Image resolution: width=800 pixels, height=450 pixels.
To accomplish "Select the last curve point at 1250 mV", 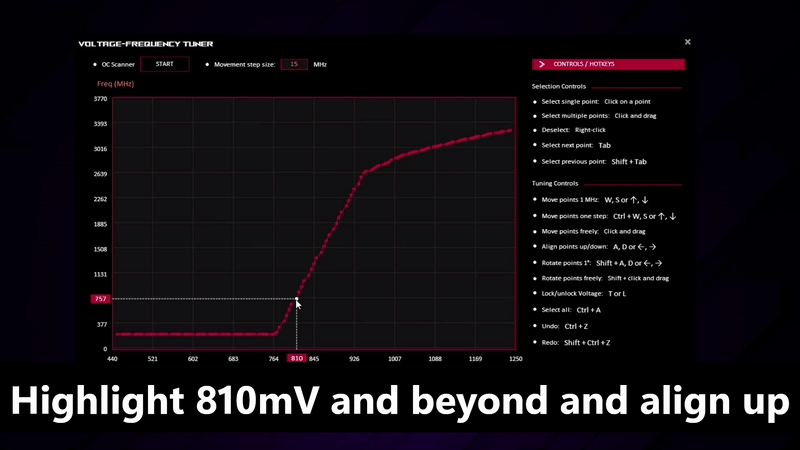I will [511, 130].
